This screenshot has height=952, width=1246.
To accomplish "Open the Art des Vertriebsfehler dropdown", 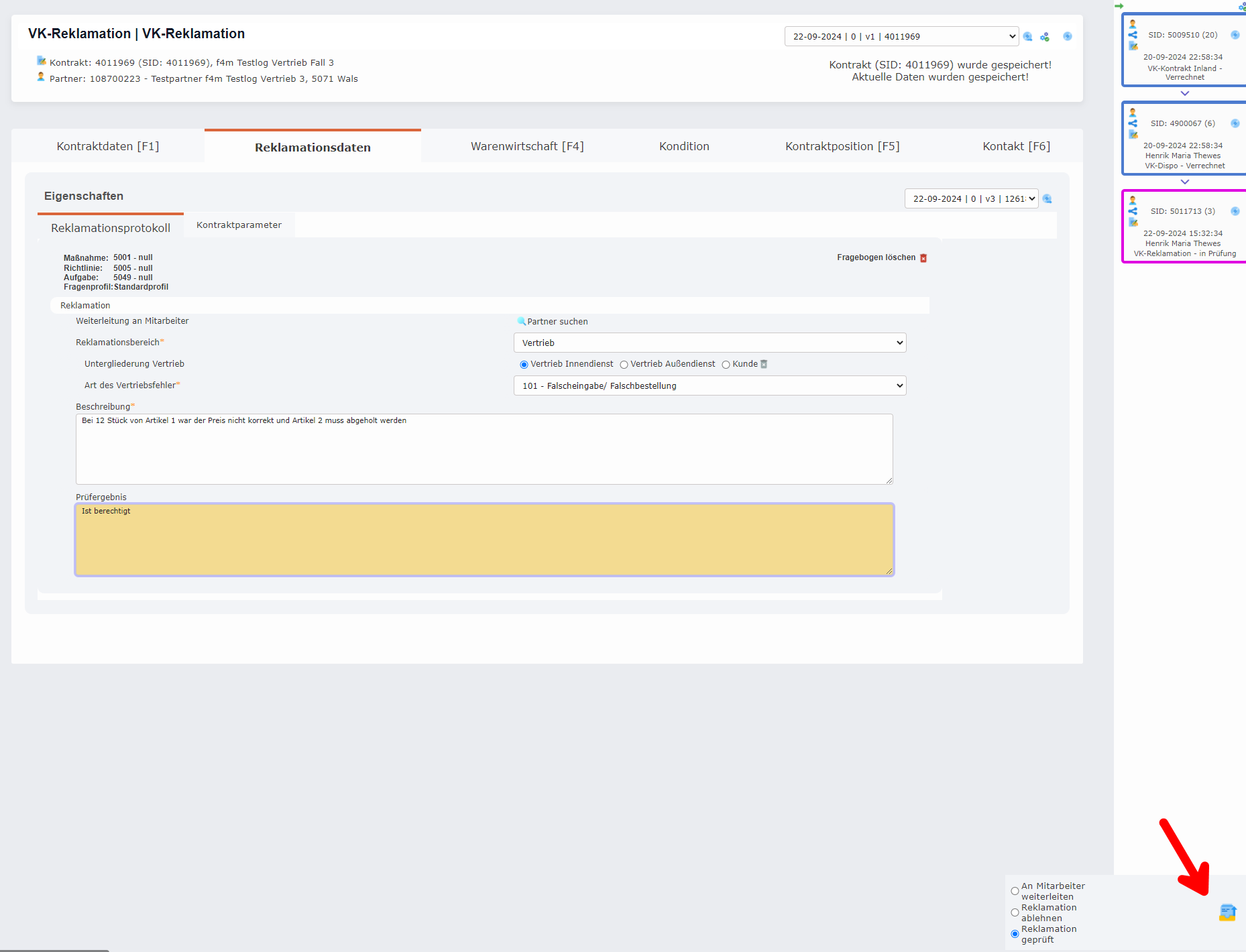I will tap(710, 385).
